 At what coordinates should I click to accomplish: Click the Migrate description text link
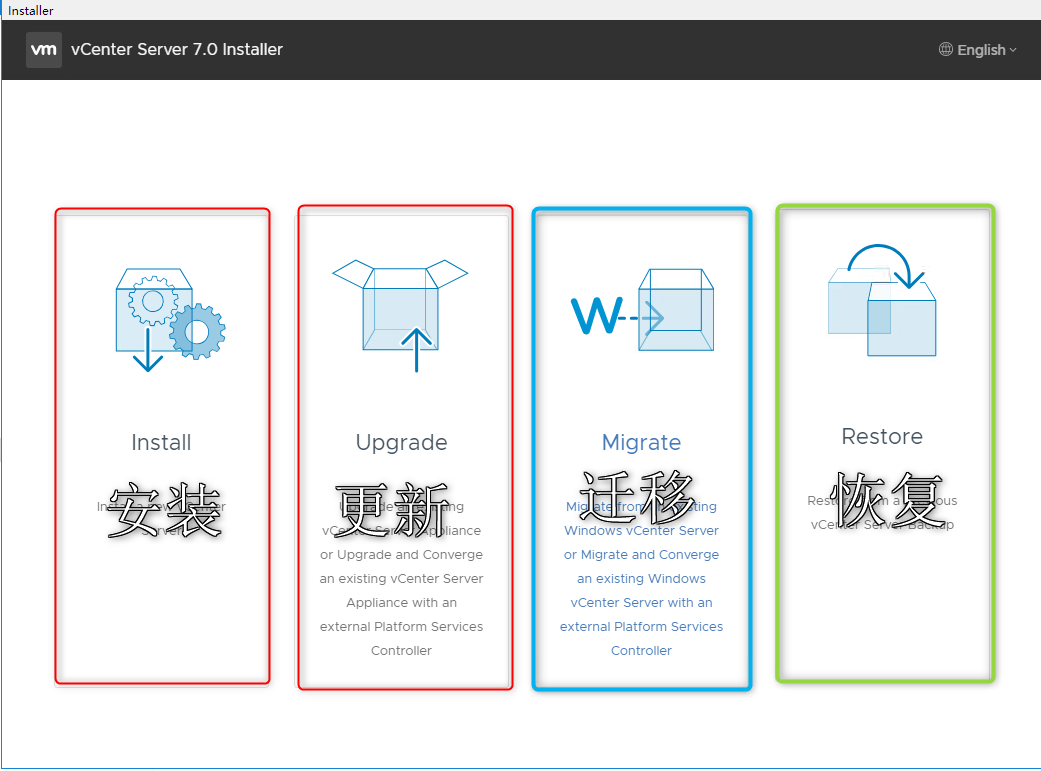(x=641, y=578)
